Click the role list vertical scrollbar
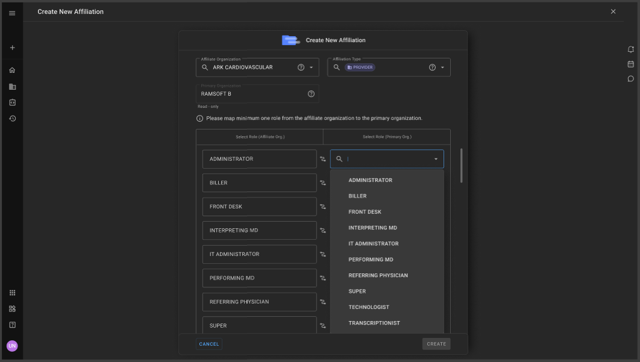The image size is (640, 362). (x=462, y=165)
